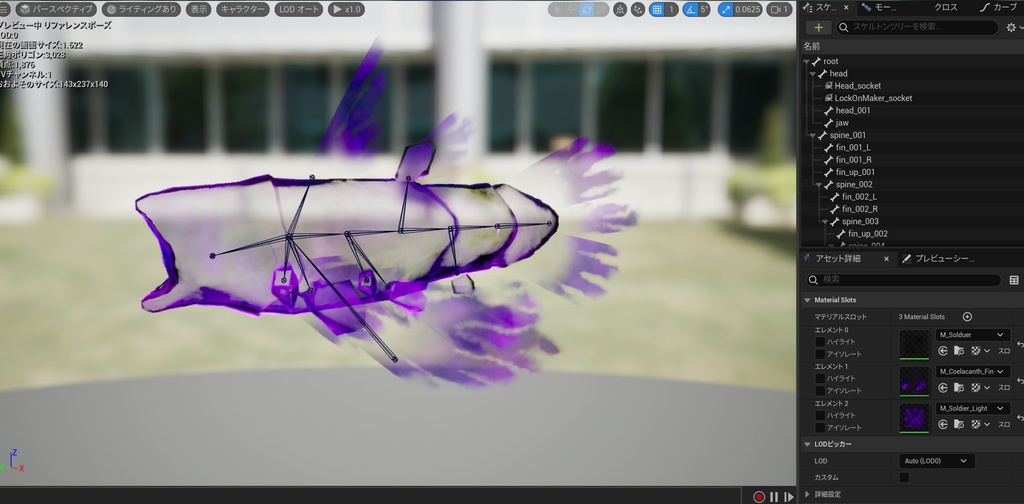Image resolution: width=1024 pixels, height=504 pixels.
Task: Collapse the spine_002 bone
Action: [x=820, y=185]
